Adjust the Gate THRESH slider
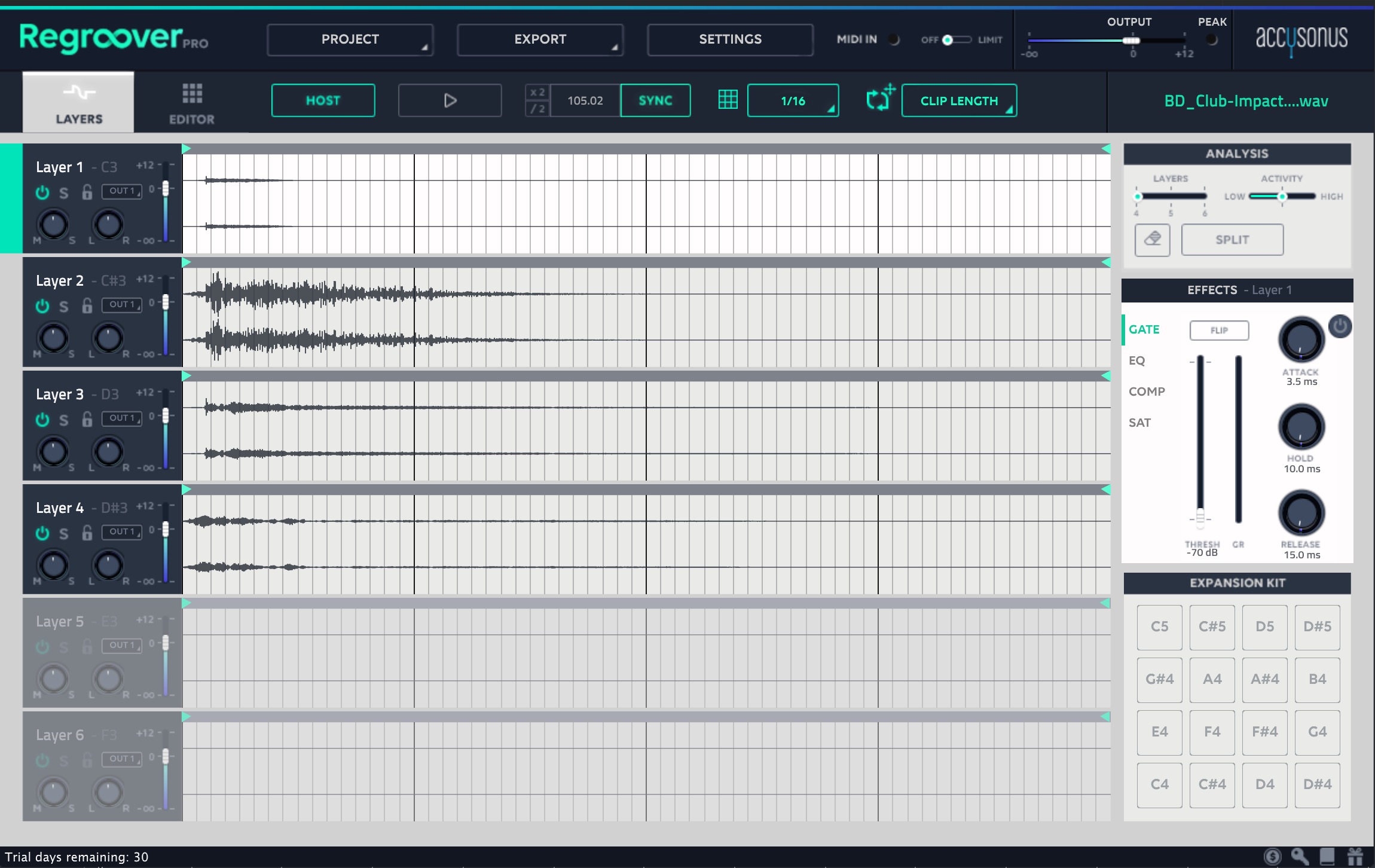1375x868 pixels. tap(1200, 442)
